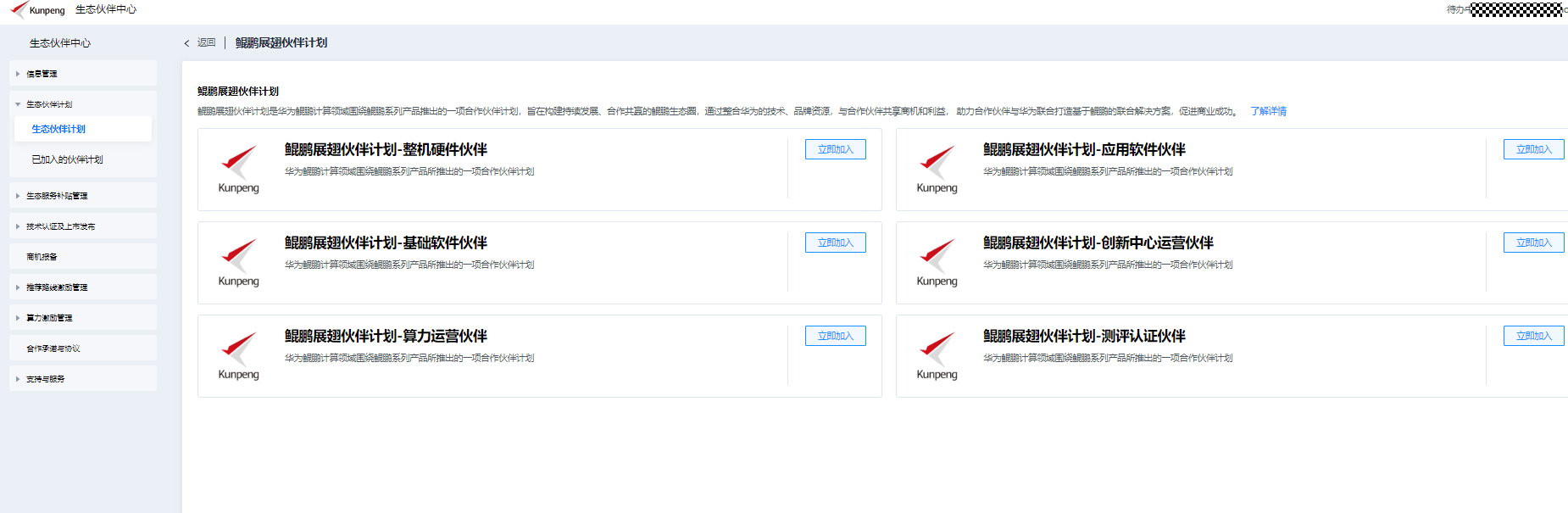Click the description under the 算力运营伙伴 title
Image resolution: width=1568 pixels, height=513 pixels.
(409, 358)
